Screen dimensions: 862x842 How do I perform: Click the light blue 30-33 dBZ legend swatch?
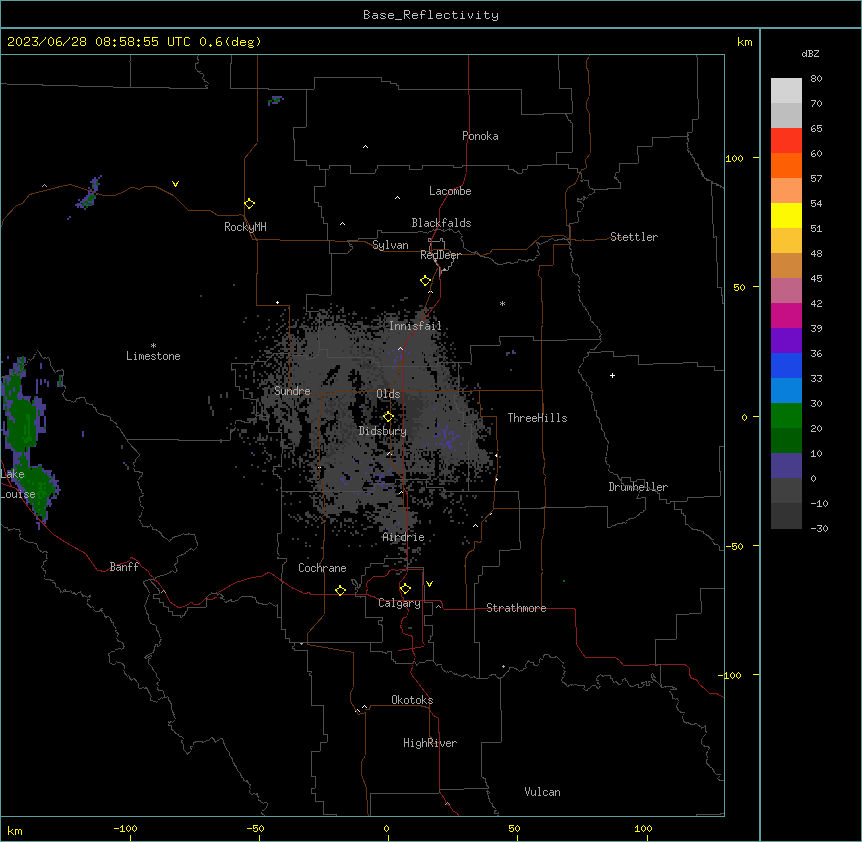pos(786,390)
